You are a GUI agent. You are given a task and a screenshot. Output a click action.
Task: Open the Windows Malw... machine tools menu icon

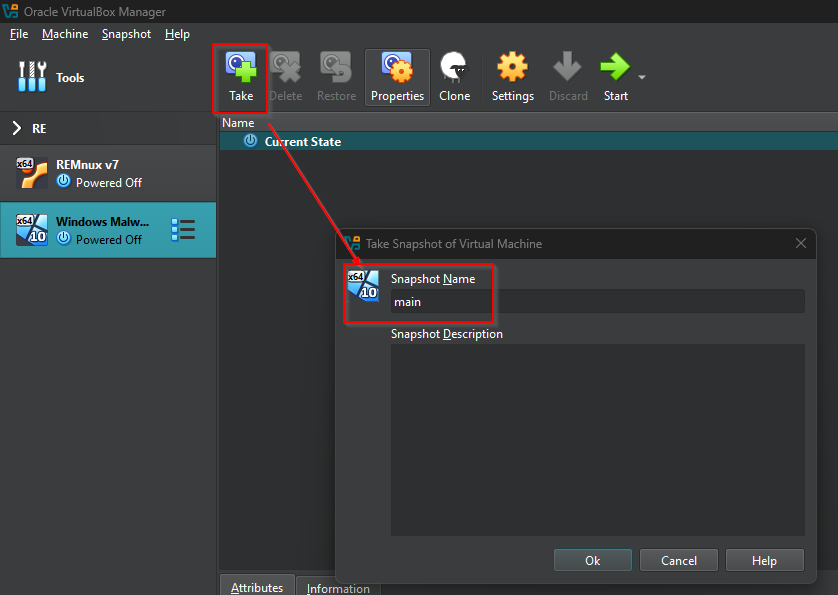[183, 230]
